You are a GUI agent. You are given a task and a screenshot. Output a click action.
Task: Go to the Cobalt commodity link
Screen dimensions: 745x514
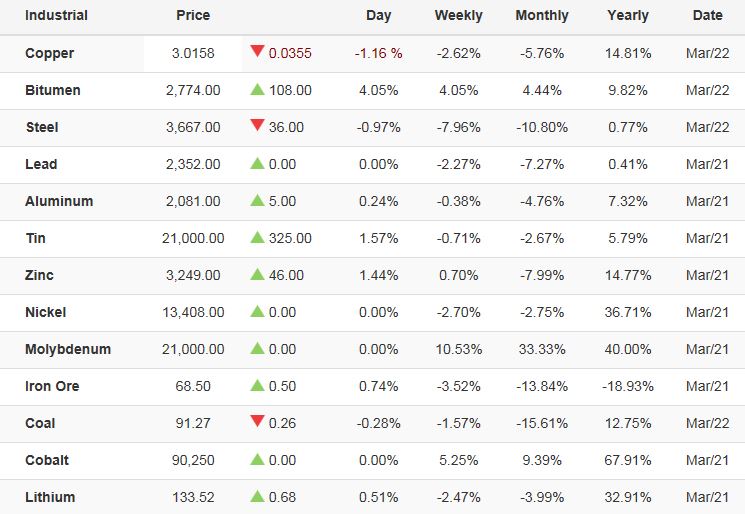pyautogui.click(x=47, y=460)
